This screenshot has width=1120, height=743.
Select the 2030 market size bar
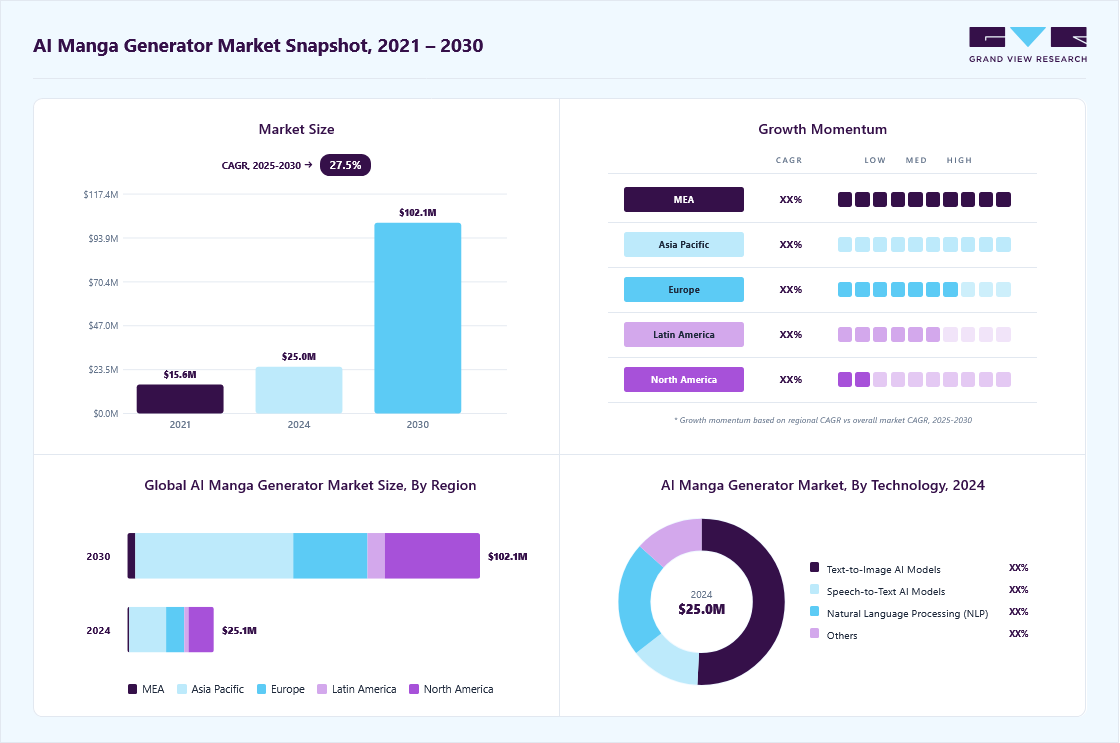click(x=418, y=318)
